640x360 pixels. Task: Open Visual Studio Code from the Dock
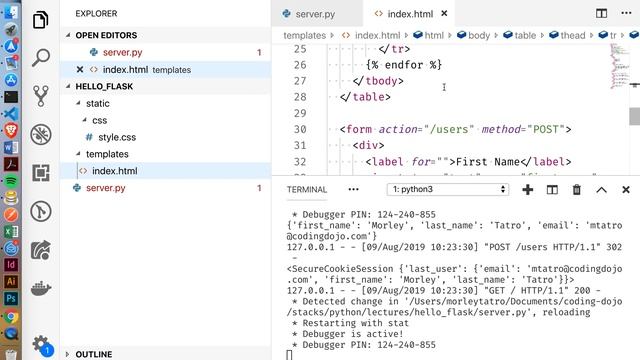[11, 113]
